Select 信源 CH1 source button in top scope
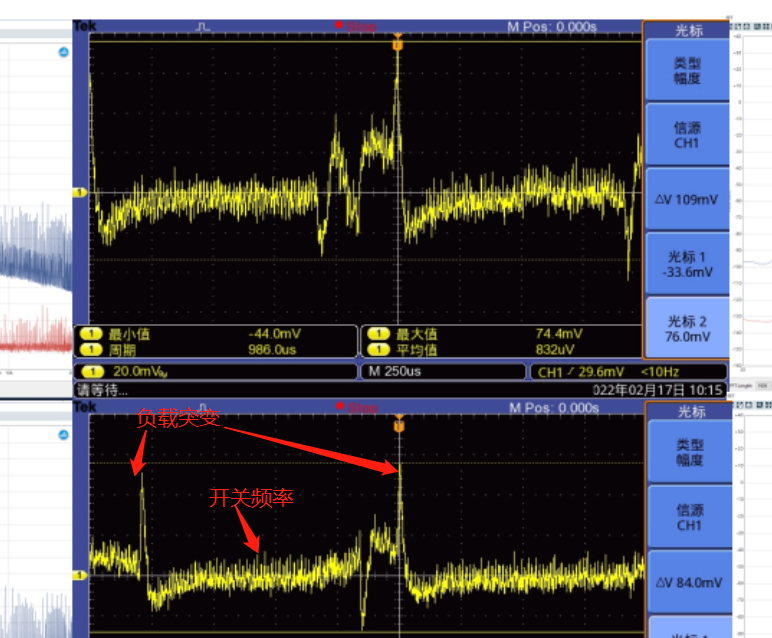The height and width of the screenshot is (638, 772). (687, 135)
